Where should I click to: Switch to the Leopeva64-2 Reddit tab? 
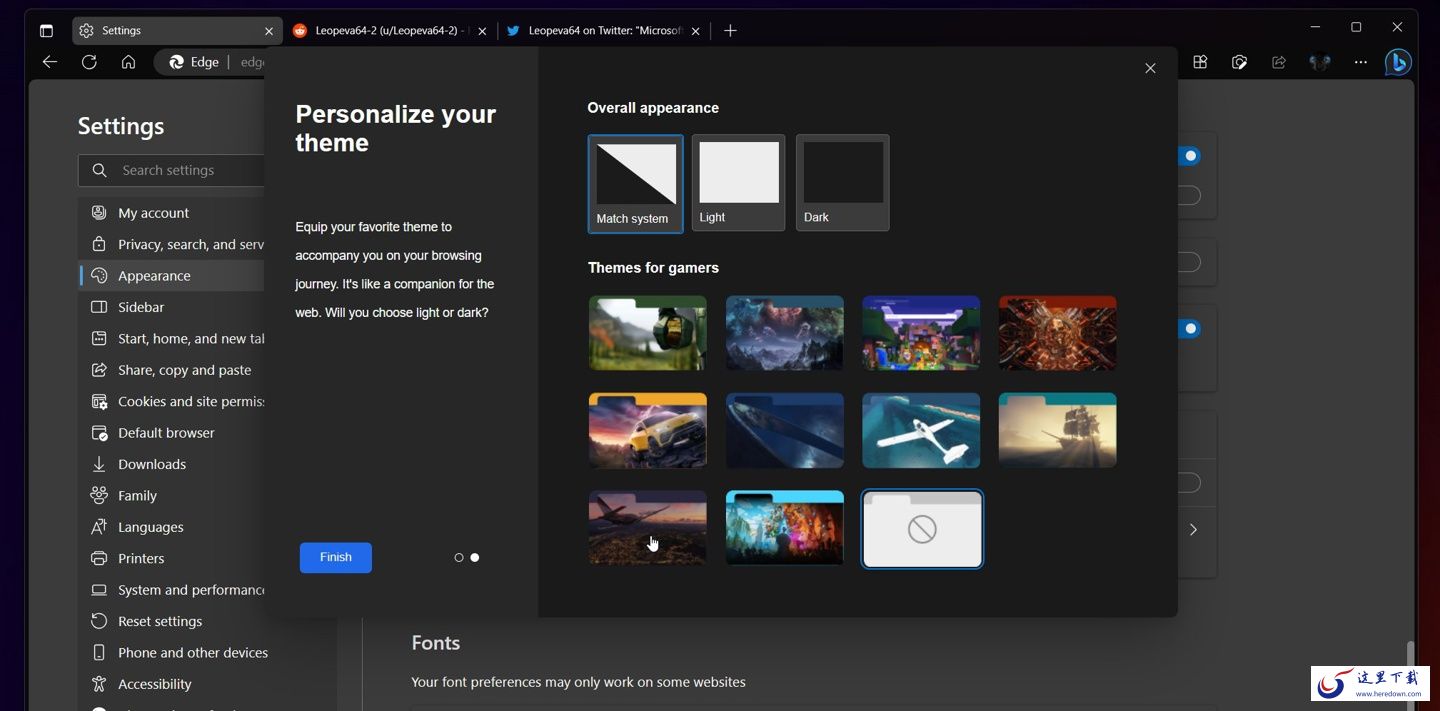(390, 31)
